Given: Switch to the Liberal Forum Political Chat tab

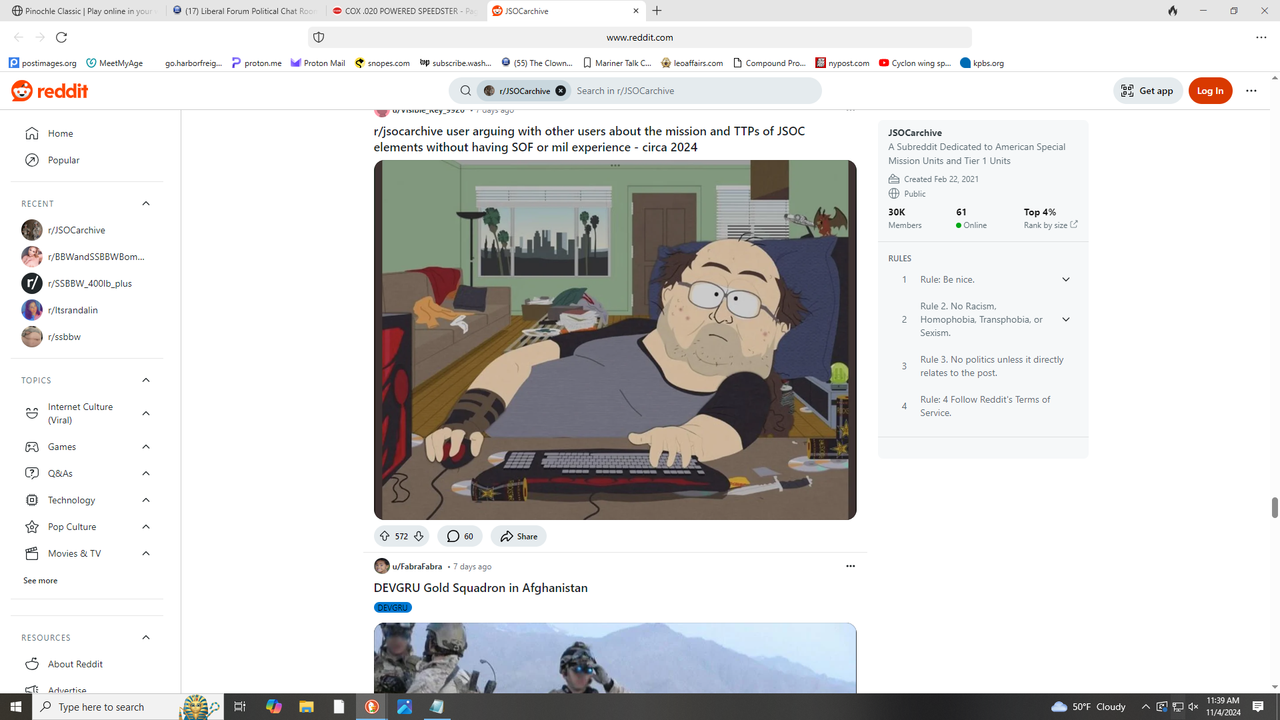Looking at the screenshot, I should (x=245, y=11).
